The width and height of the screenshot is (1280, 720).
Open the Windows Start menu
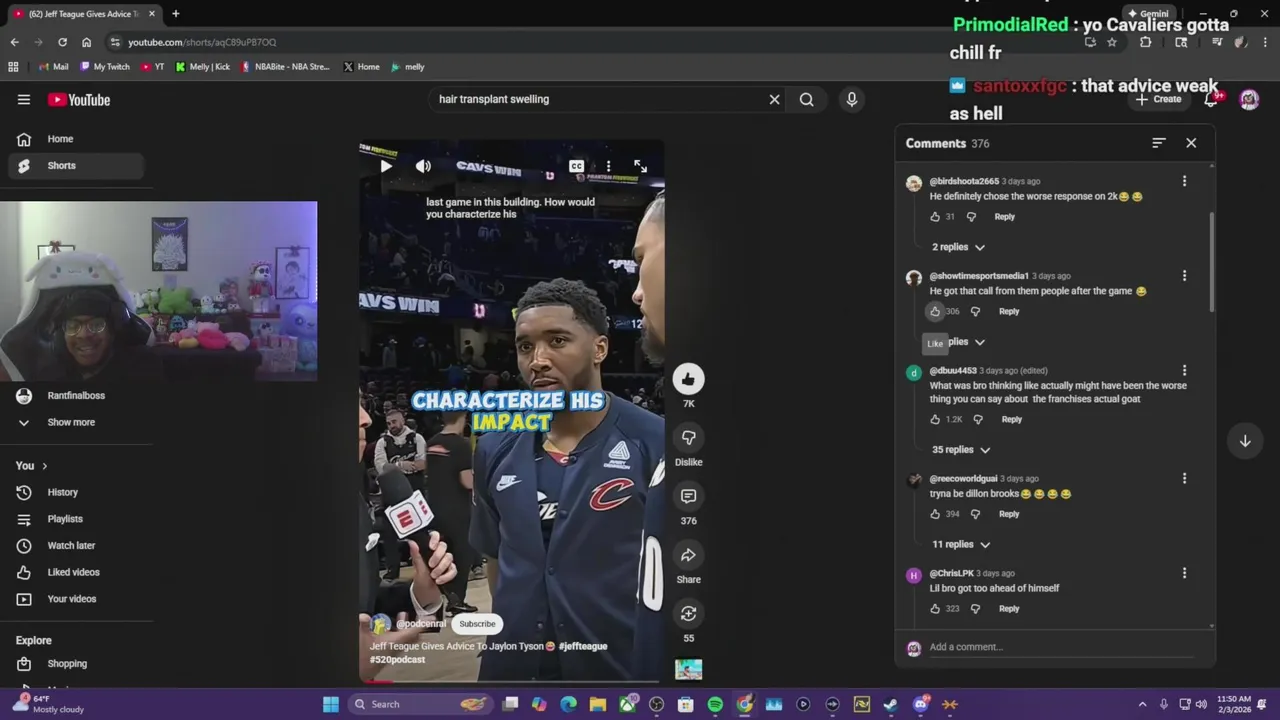pyautogui.click(x=331, y=704)
